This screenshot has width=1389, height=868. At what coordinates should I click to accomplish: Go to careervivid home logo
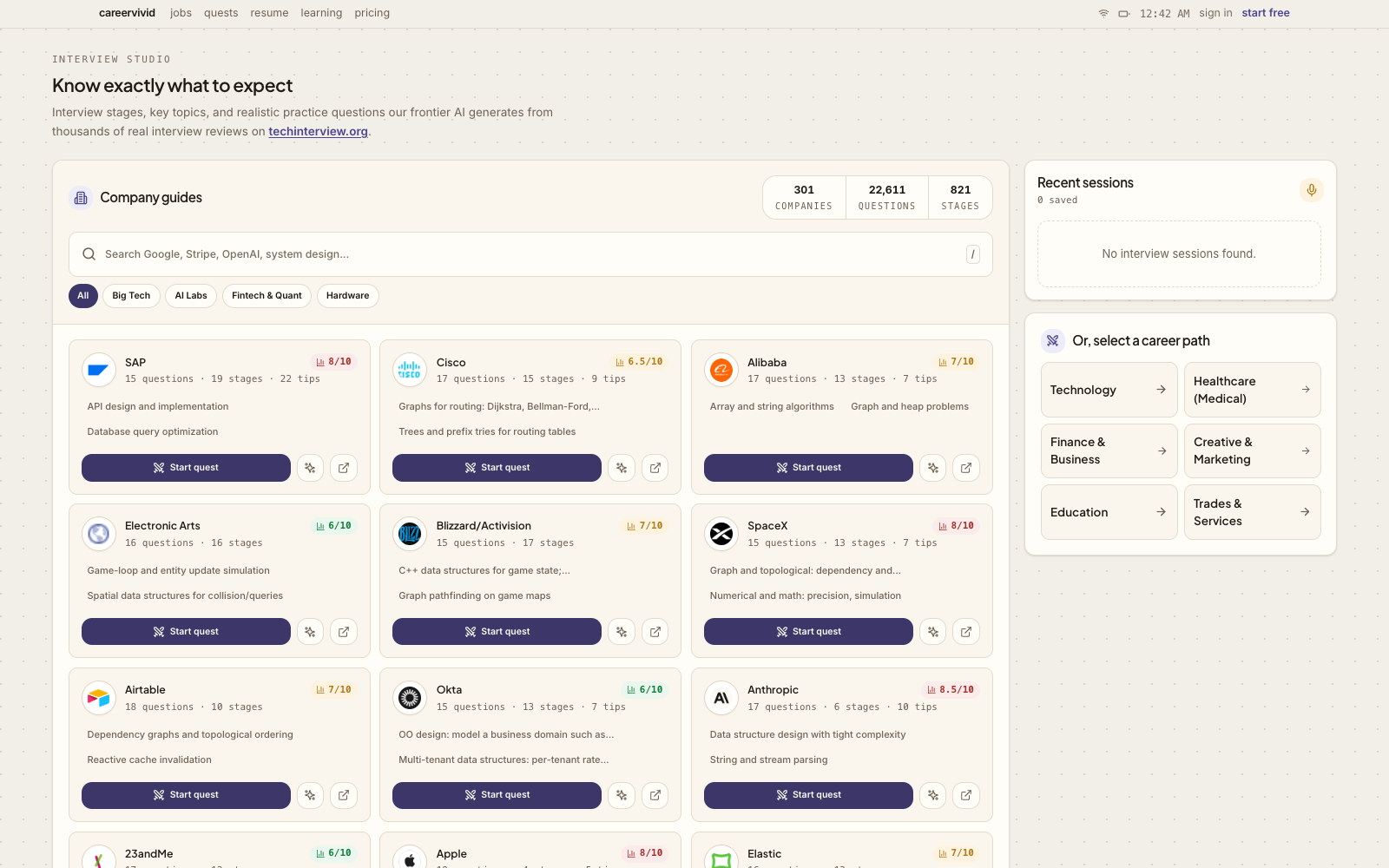[x=127, y=13]
